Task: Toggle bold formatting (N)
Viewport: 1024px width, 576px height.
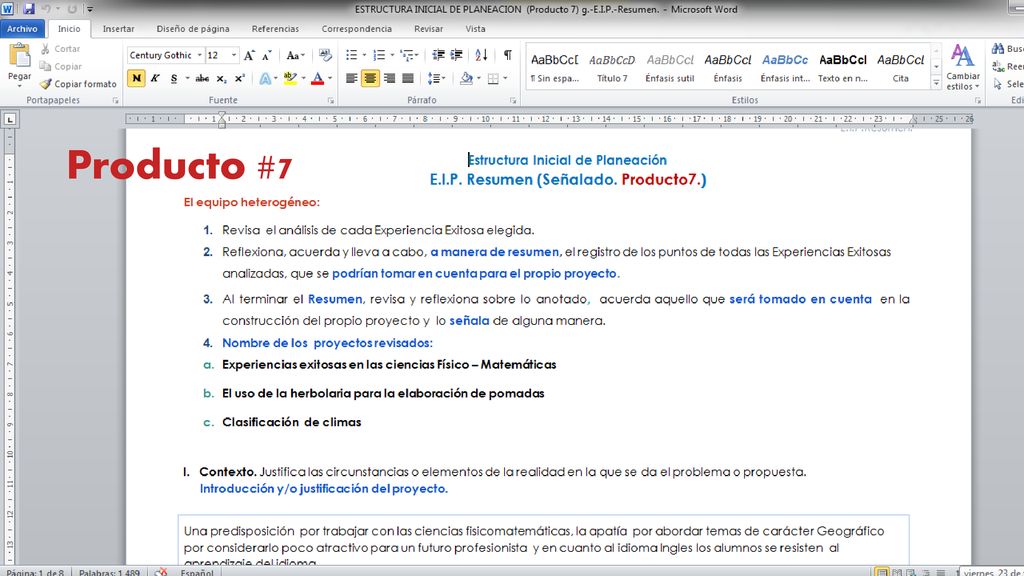Action: click(136, 78)
